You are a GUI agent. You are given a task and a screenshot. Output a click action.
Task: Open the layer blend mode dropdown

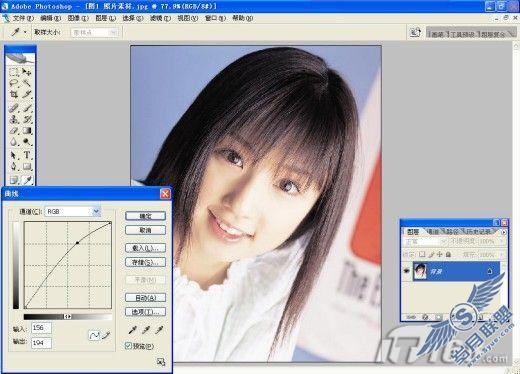(x=425, y=241)
